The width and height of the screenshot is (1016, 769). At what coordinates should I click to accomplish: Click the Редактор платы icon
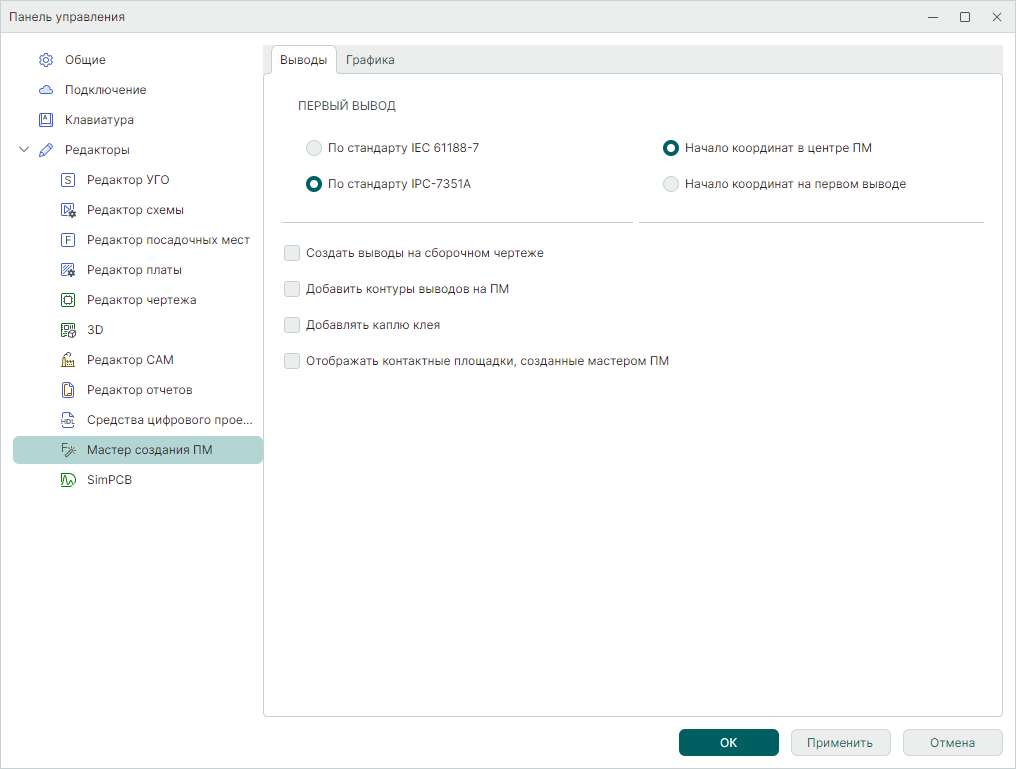[x=68, y=270]
